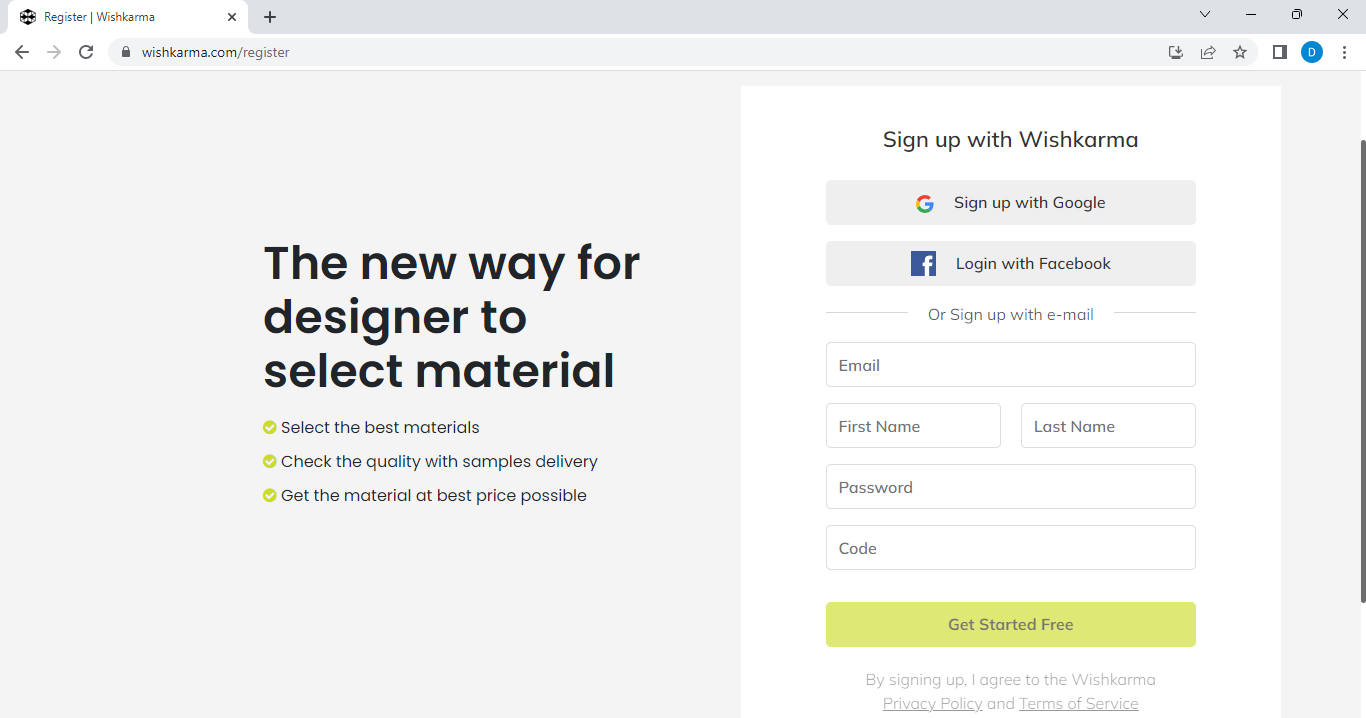Open the Privacy Policy link
1366x718 pixels.
[932, 704]
